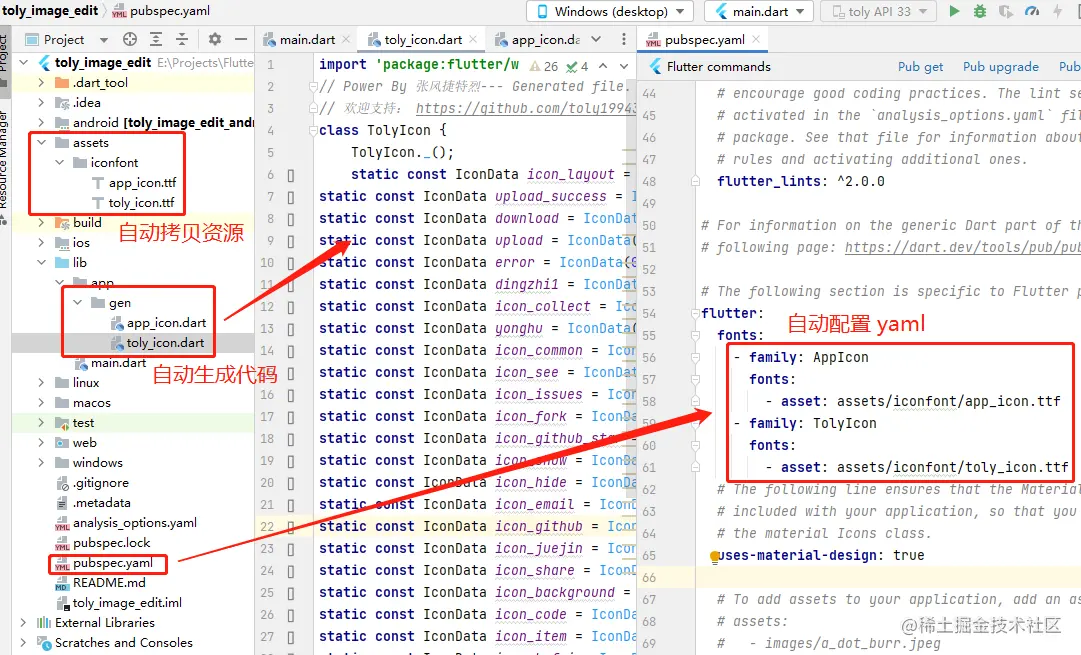Screen dimensions: 1081x655
Task: Open the github.com/toly1994 link on line 3
Action: 526,108
